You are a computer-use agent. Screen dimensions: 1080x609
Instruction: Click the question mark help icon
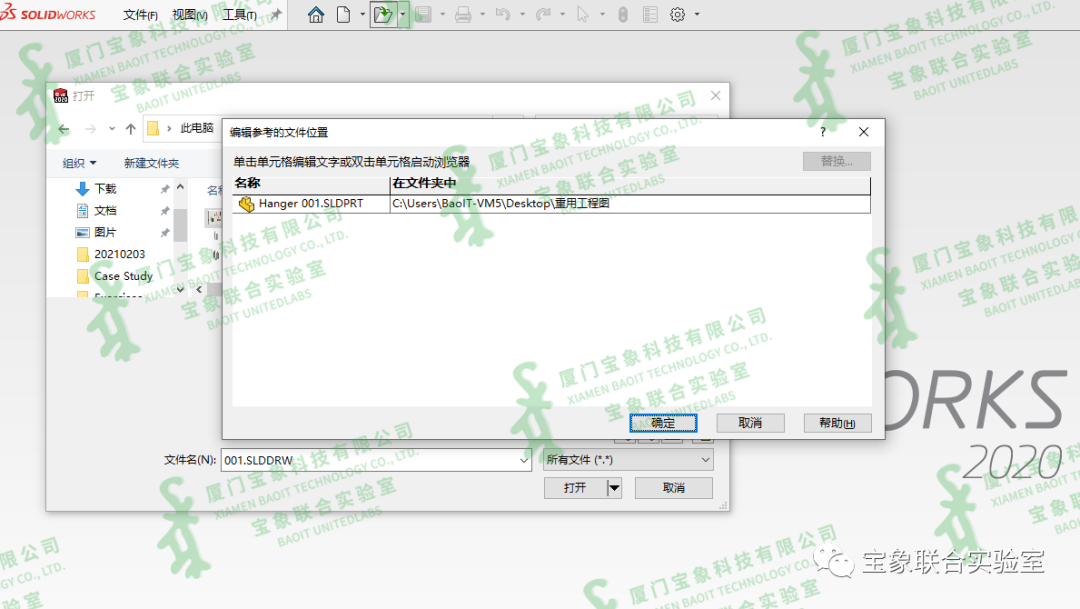(x=822, y=132)
